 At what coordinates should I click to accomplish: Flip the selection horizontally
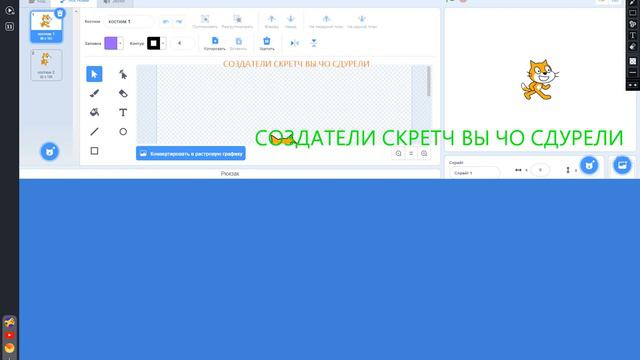click(x=294, y=43)
